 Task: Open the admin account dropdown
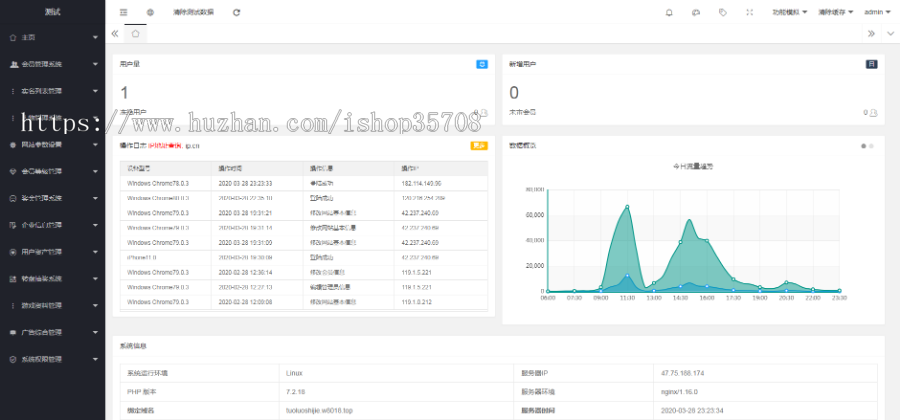876,12
